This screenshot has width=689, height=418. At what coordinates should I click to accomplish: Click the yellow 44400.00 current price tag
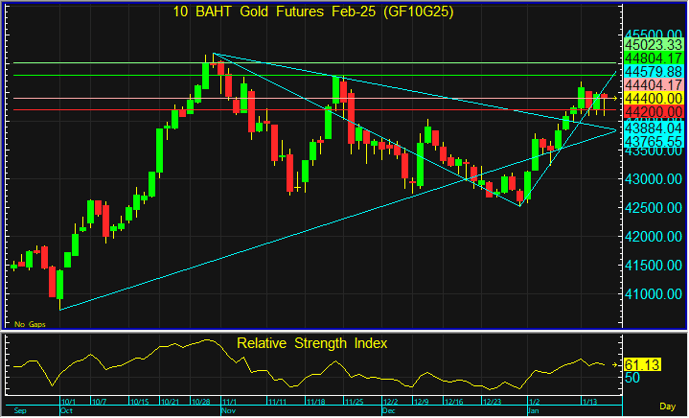click(x=652, y=99)
